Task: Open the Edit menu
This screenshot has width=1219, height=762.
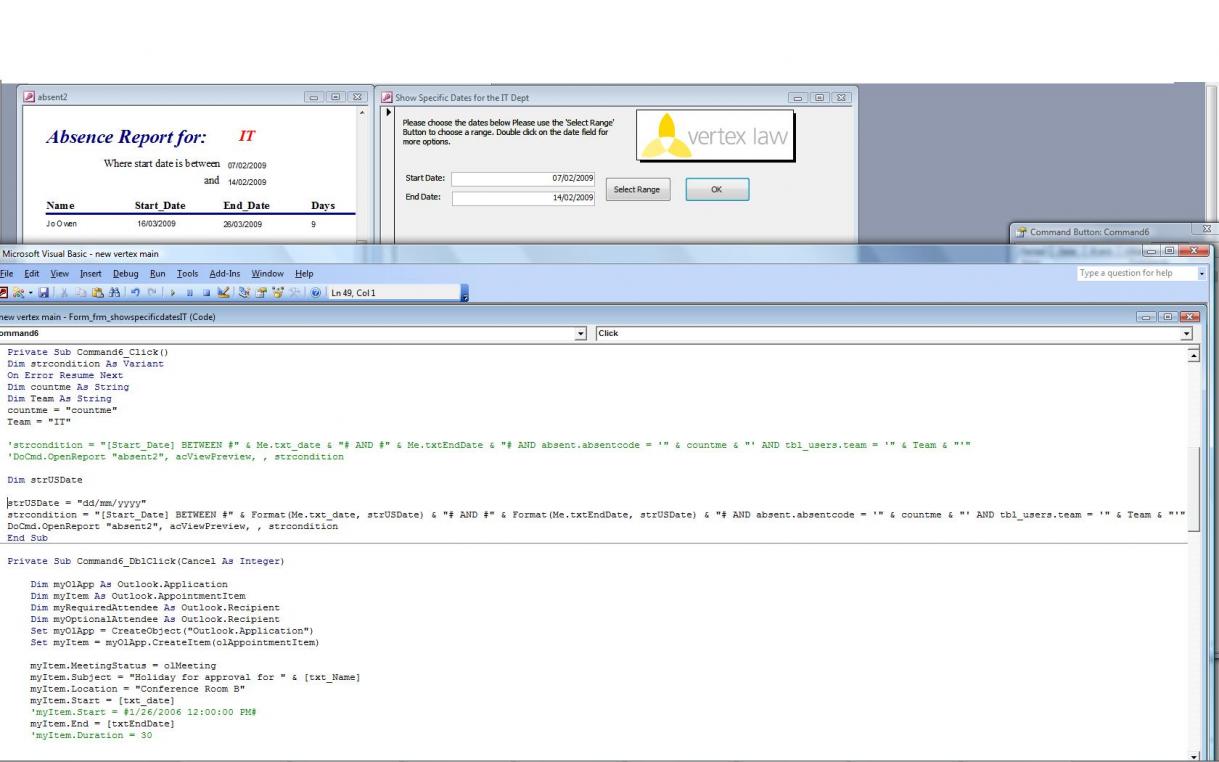Action: click(32, 273)
